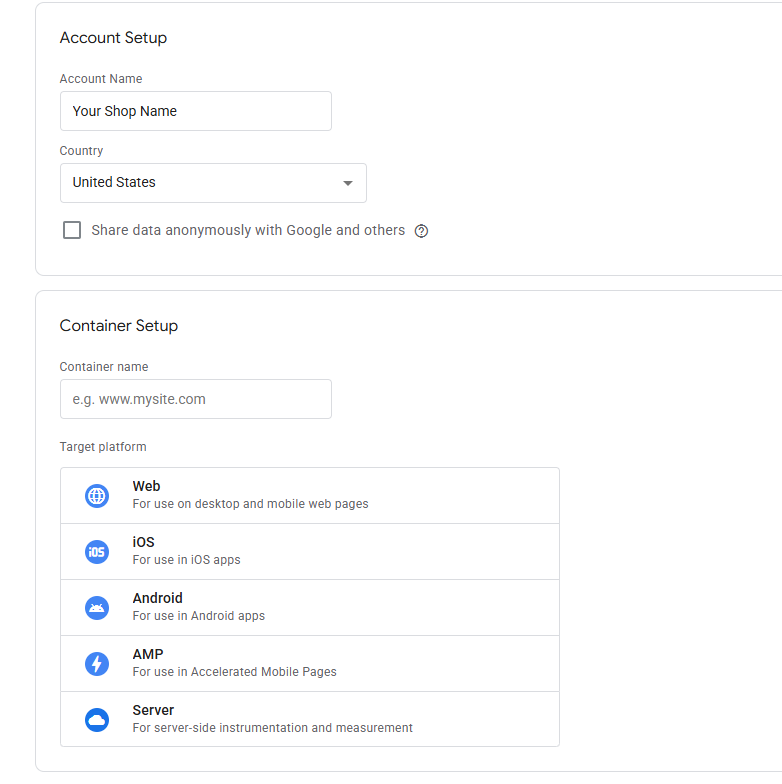Select Web as target platform

click(x=146, y=487)
